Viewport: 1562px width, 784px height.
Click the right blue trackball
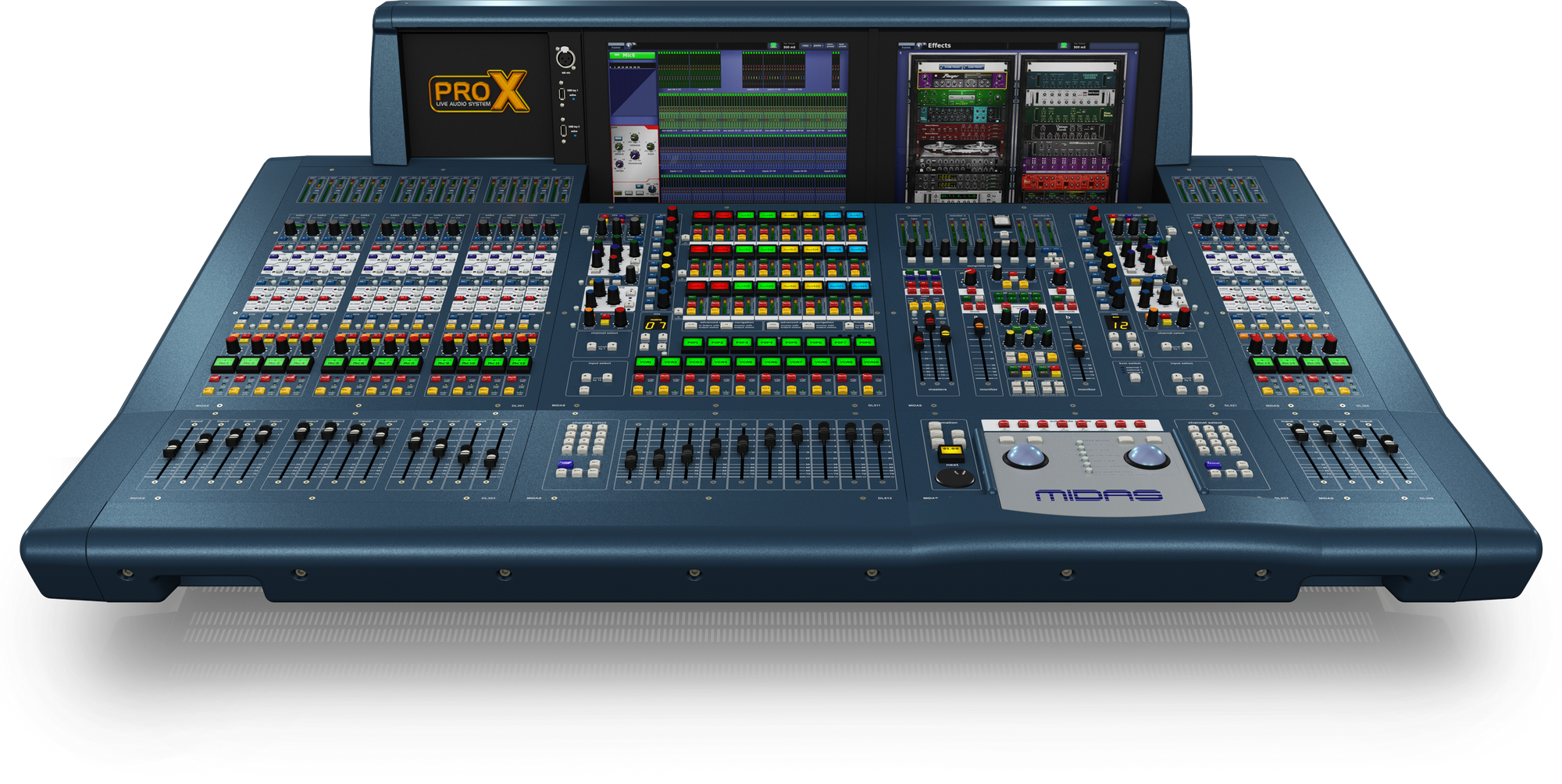pos(1146,454)
